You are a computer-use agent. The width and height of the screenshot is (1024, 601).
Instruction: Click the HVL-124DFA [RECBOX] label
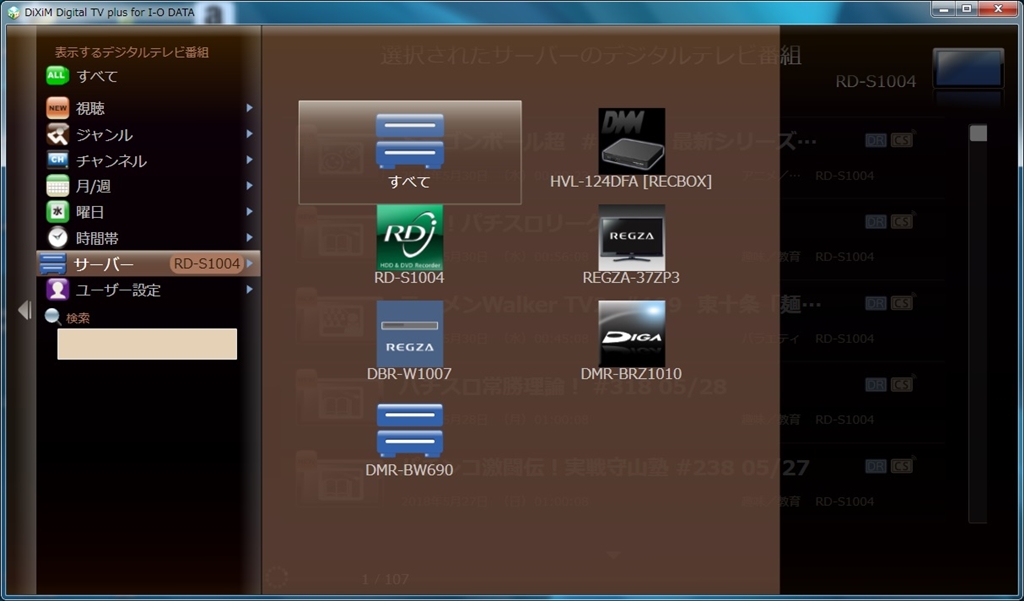pyautogui.click(x=631, y=182)
